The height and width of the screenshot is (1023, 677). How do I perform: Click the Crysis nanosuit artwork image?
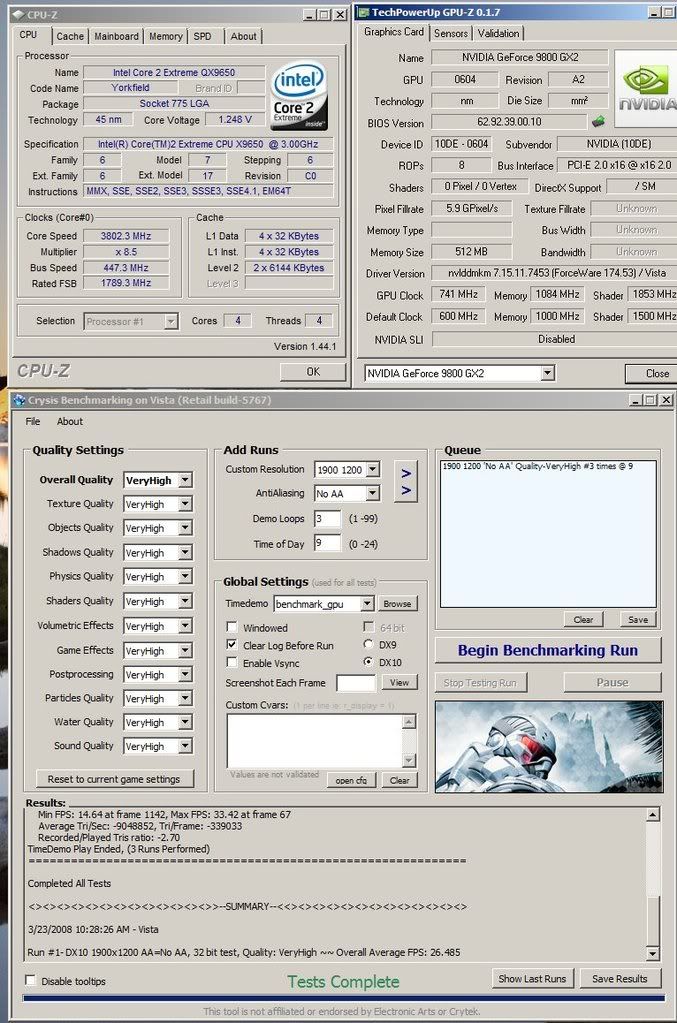pyautogui.click(x=549, y=746)
